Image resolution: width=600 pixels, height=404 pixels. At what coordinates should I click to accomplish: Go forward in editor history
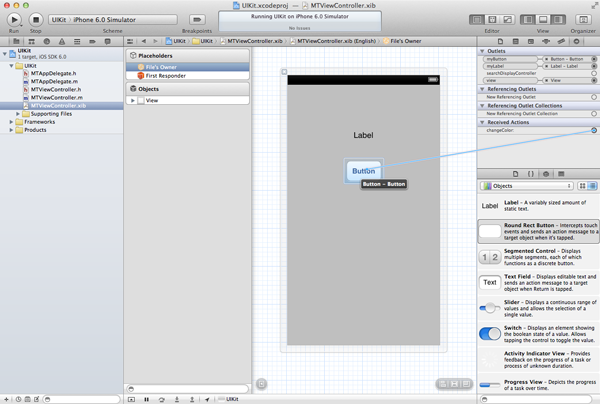pos(155,41)
